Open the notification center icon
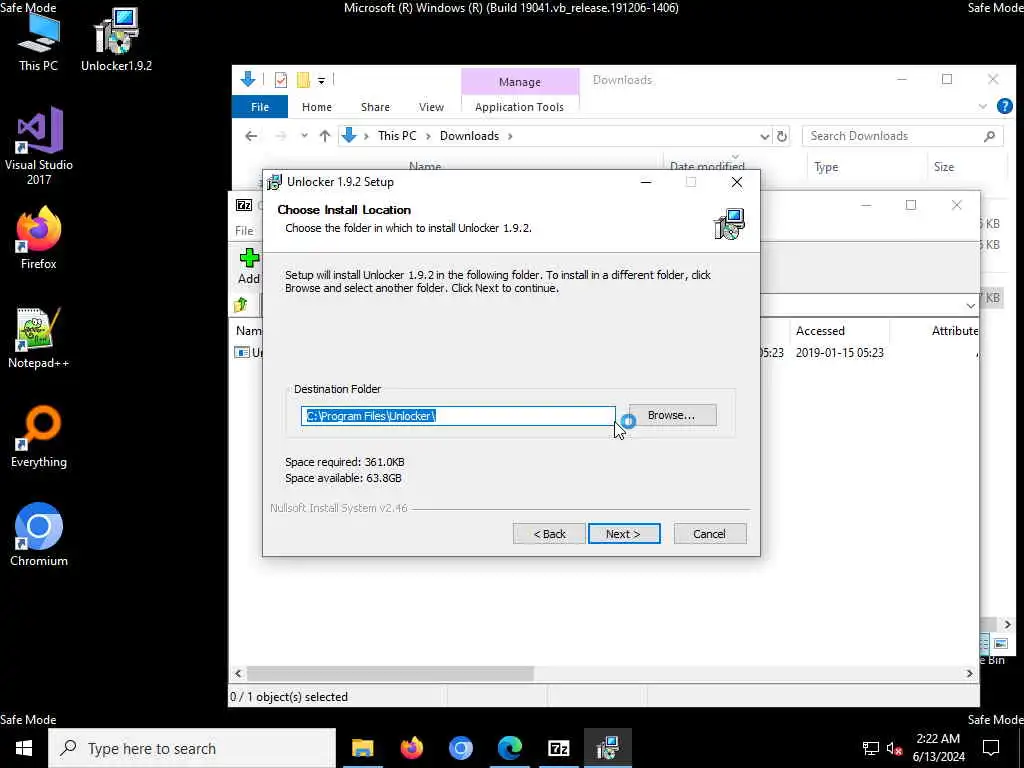 pyautogui.click(x=991, y=748)
